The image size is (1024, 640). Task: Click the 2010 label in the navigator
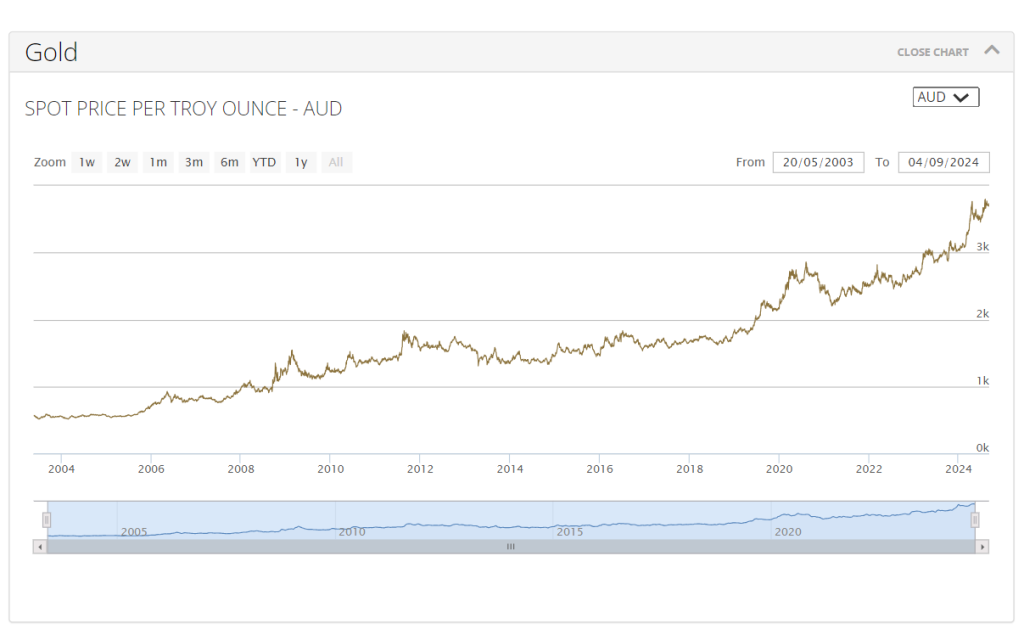352,532
